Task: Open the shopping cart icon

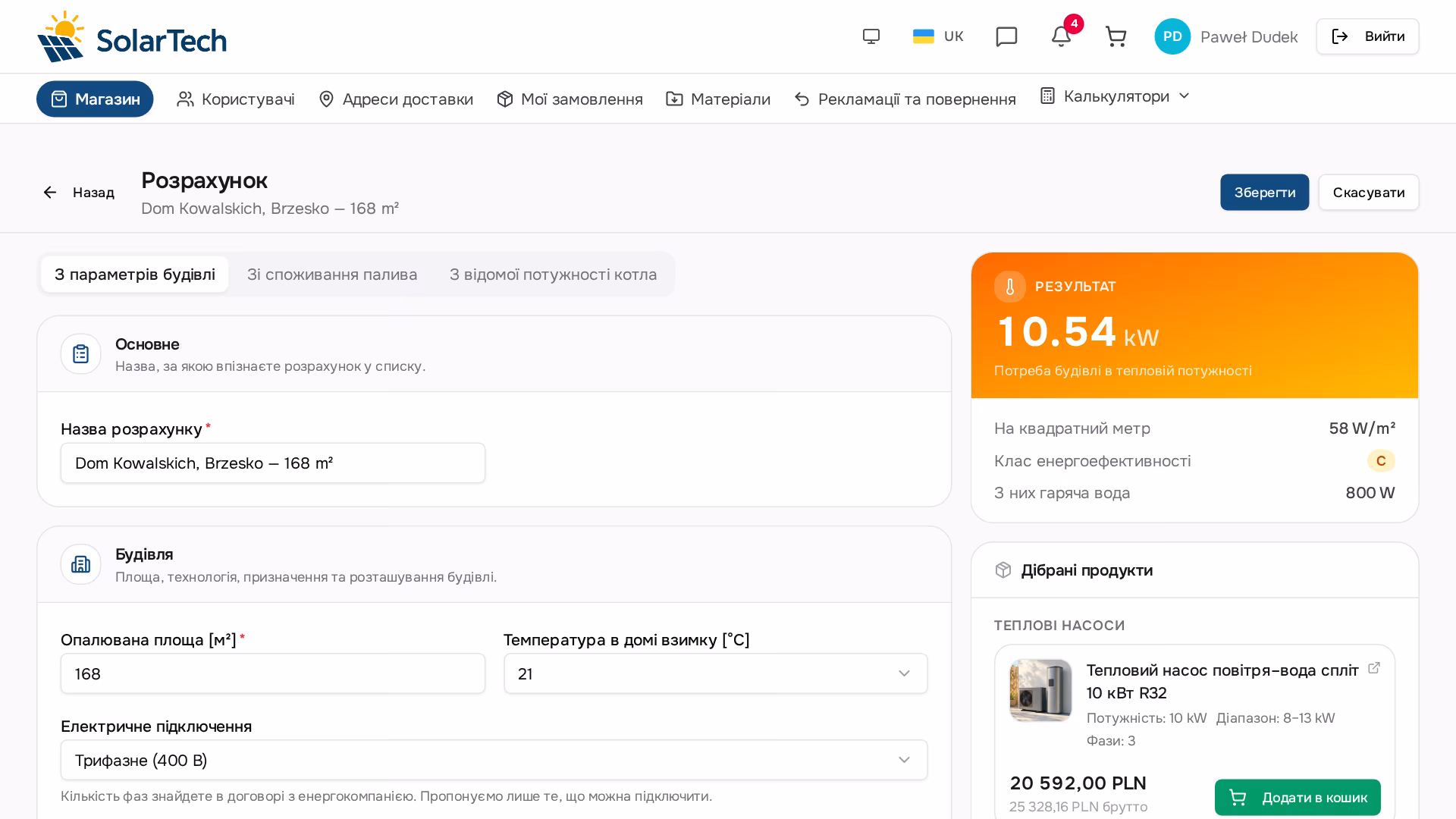Action: tap(1116, 36)
